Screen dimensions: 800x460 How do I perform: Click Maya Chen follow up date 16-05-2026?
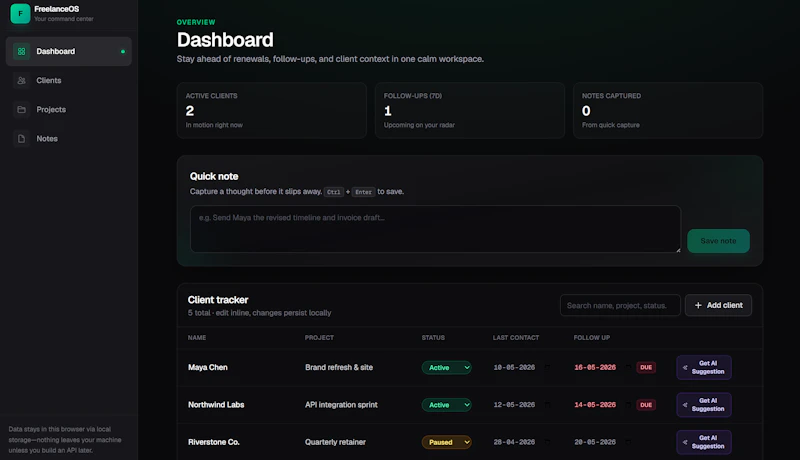pos(595,368)
